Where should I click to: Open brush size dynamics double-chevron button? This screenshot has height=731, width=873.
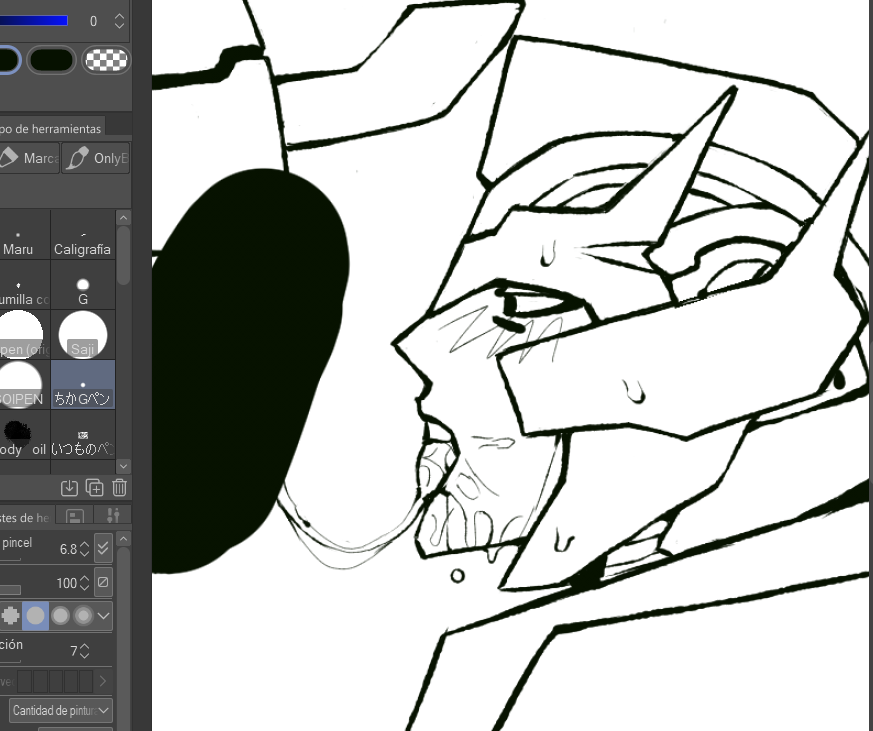103,548
